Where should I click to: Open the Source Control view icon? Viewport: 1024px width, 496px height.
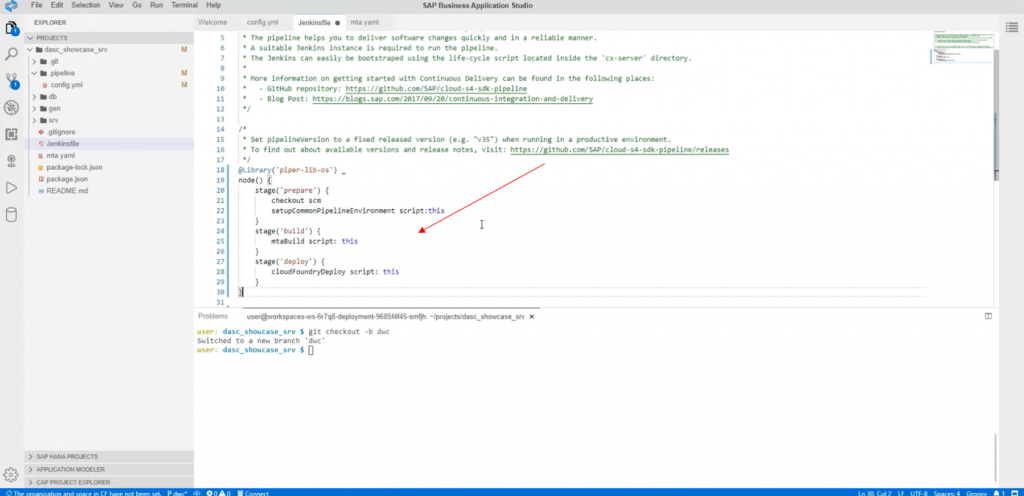tap(11, 81)
